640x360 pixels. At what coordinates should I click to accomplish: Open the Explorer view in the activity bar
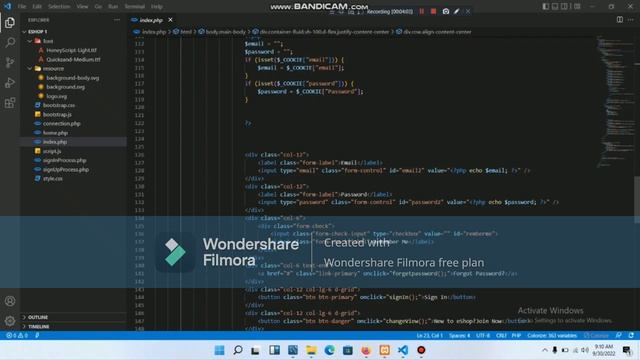pyautogui.click(x=10, y=22)
